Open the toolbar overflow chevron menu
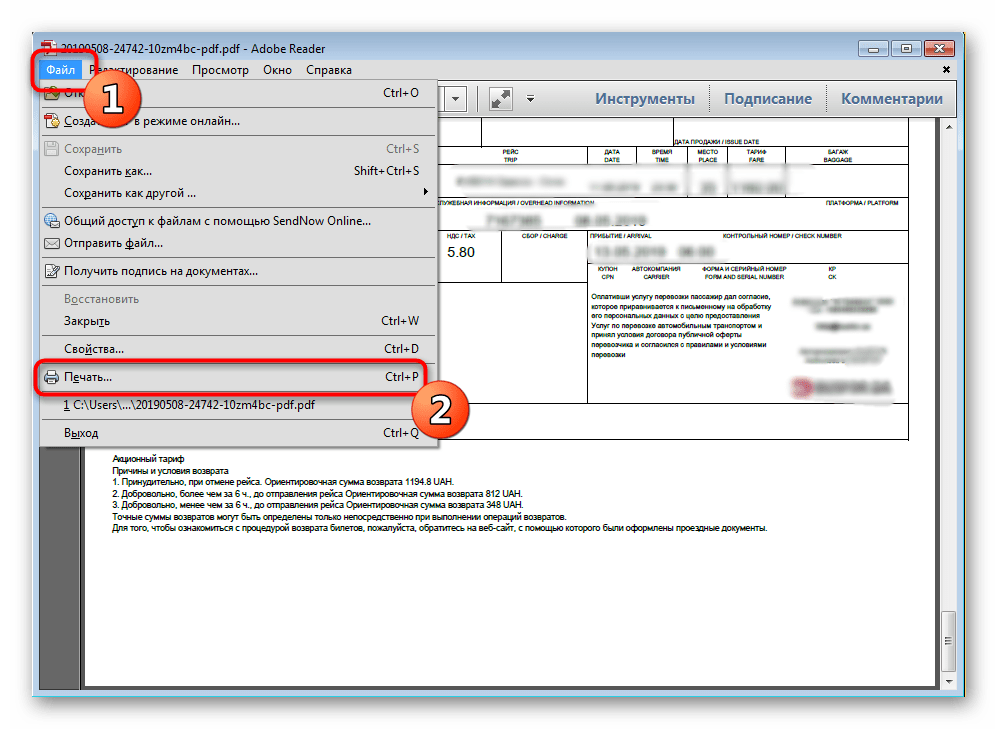This screenshot has width=998, height=729. 531,98
